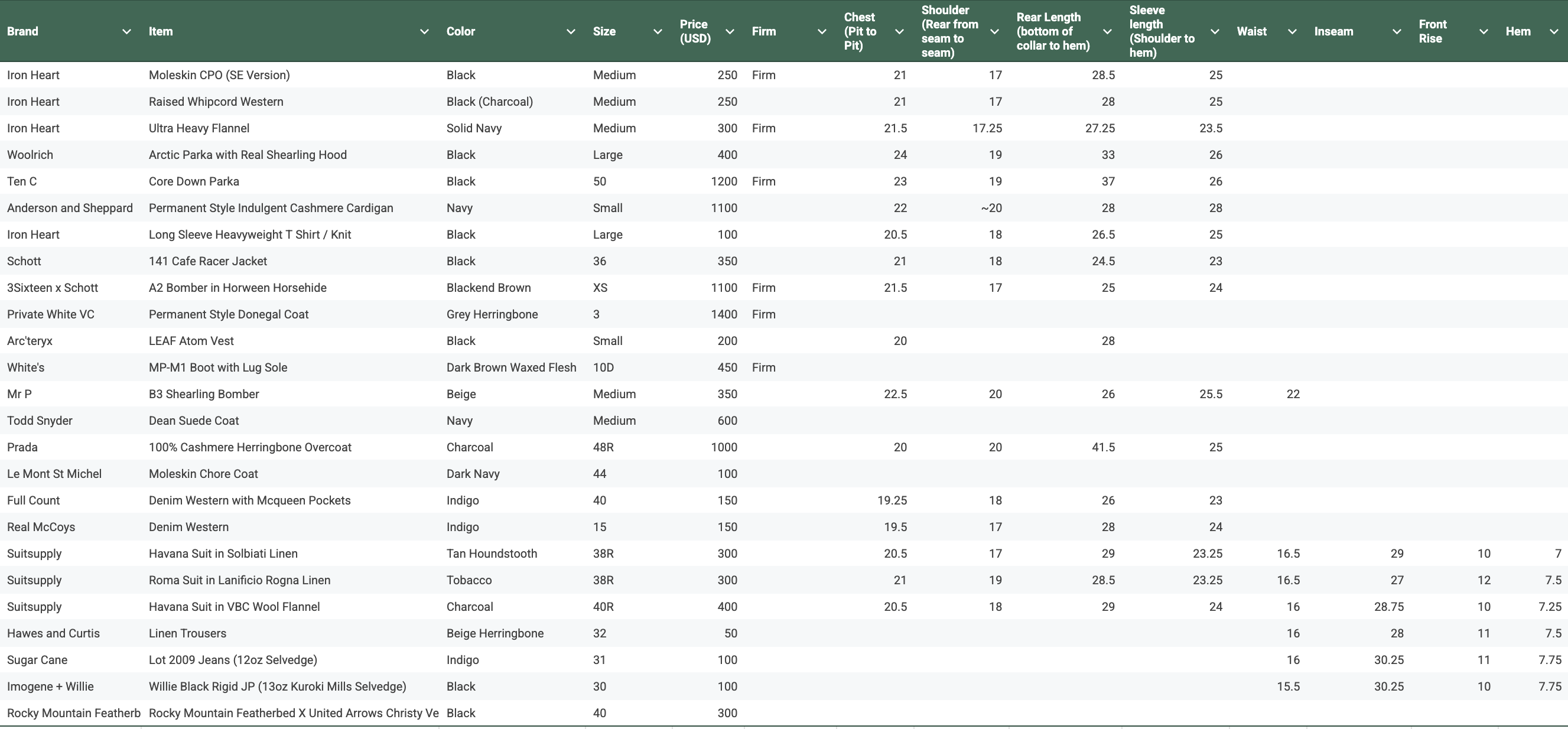Screen dimensions: 1568x729
Task: Open the Front Rise filter chevron
Action: pyautogui.click(x=1484, y=32)
